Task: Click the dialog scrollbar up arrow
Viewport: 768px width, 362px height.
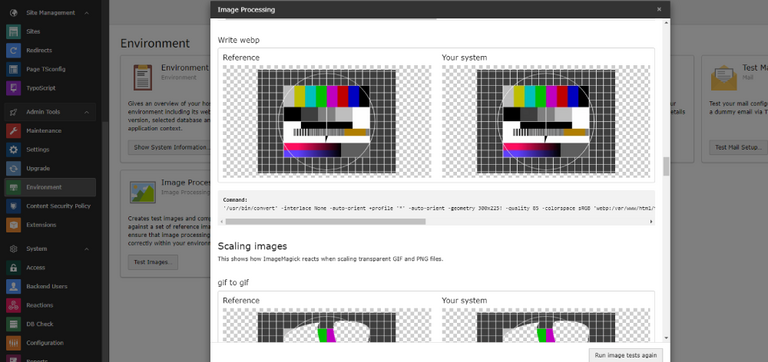Action: click(x=666, y=23)
